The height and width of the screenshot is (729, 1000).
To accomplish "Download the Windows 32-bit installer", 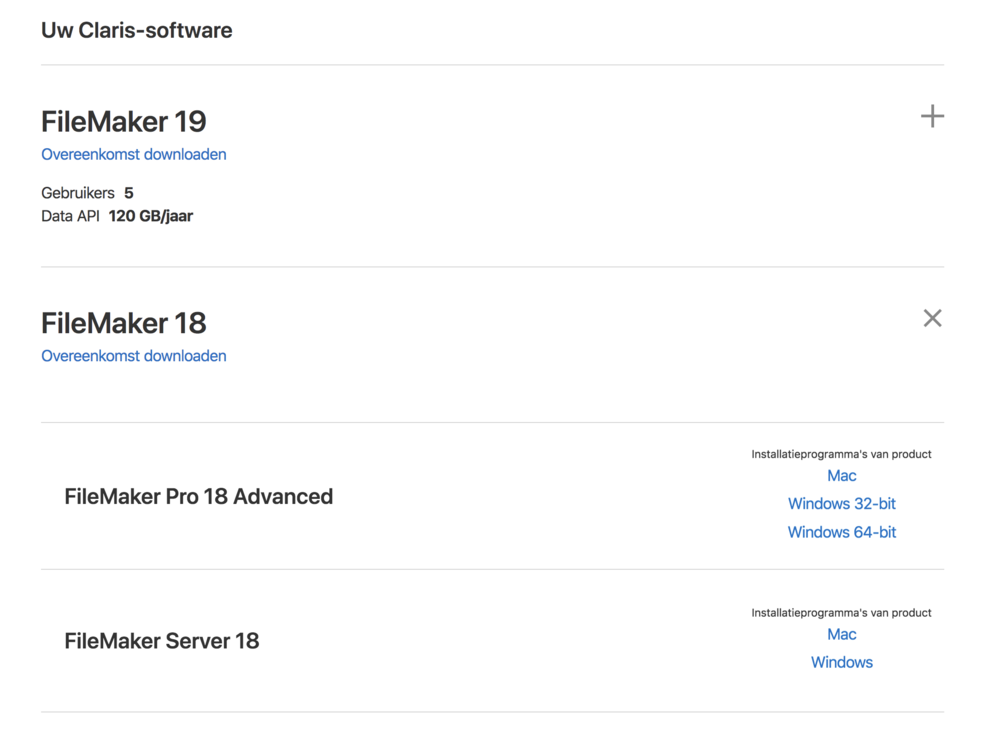I will 841,504.
